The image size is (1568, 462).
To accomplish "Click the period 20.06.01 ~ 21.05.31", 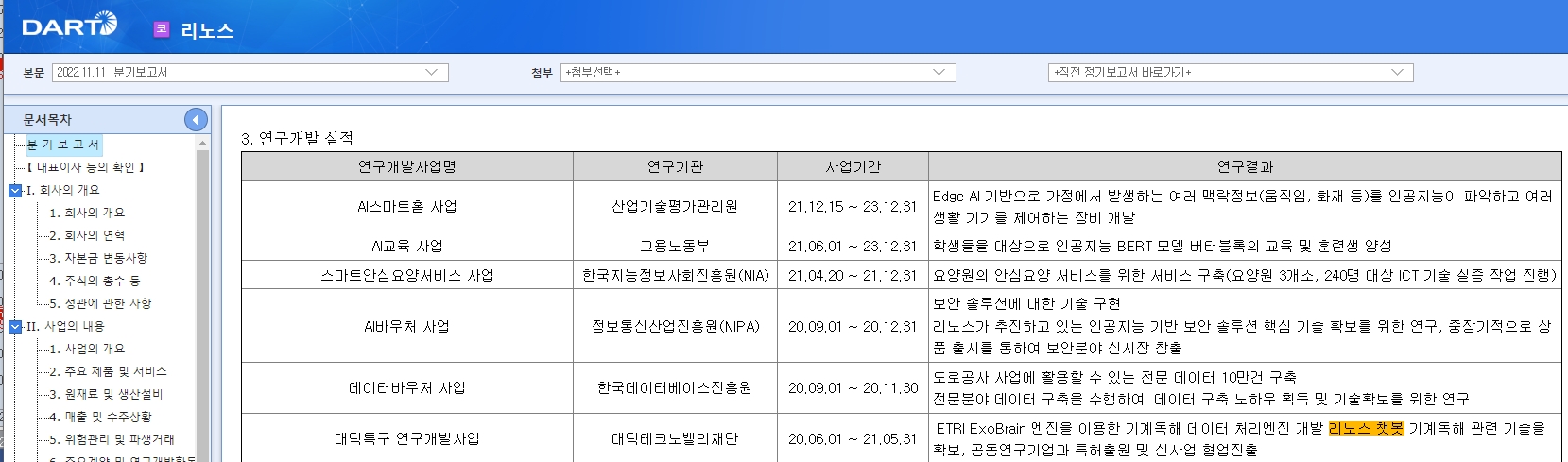I will (x=853, y=438).
